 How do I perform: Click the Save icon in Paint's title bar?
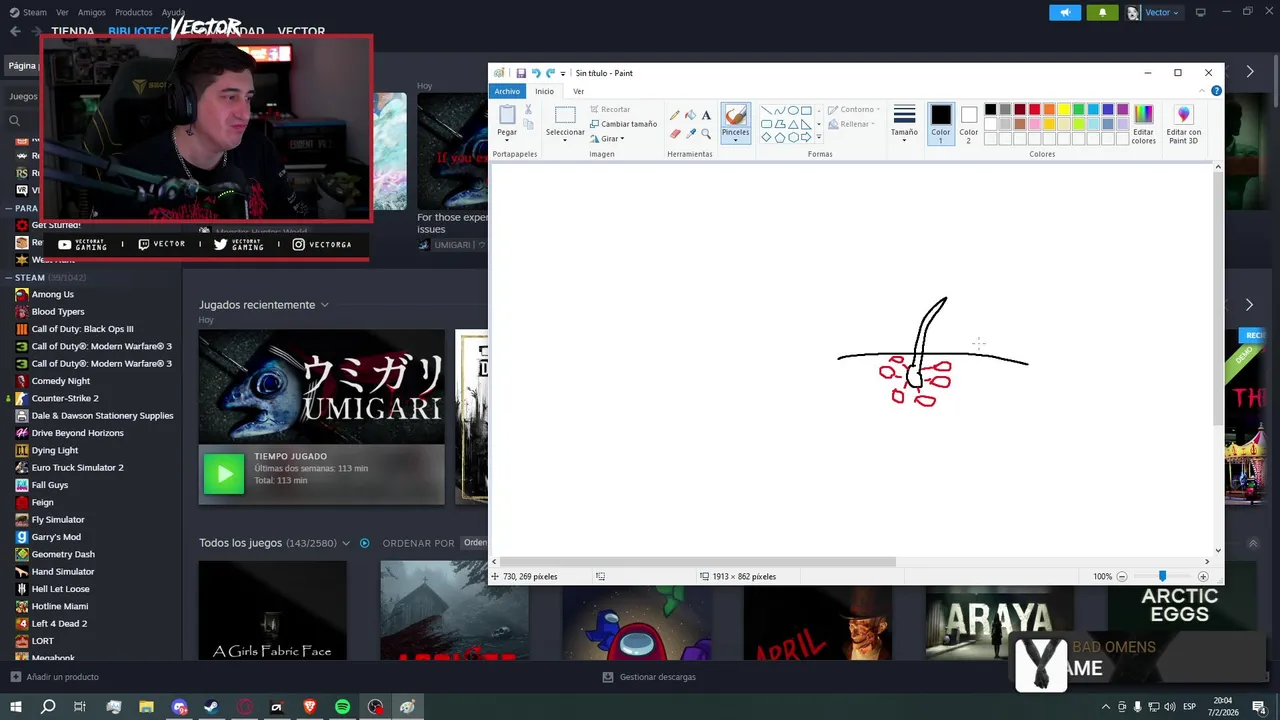[x=520, y=73]
